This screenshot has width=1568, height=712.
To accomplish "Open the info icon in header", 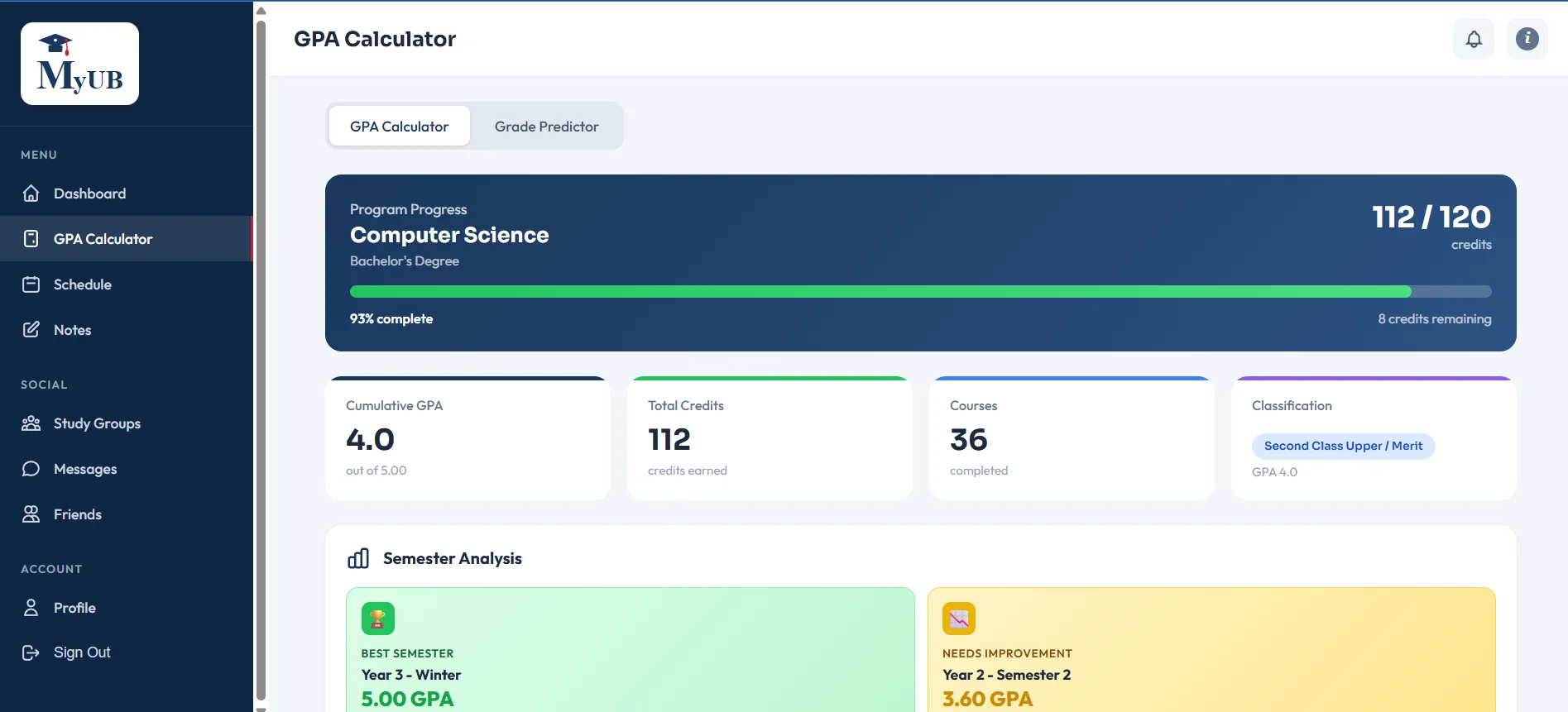I will tap(1527, 39).
